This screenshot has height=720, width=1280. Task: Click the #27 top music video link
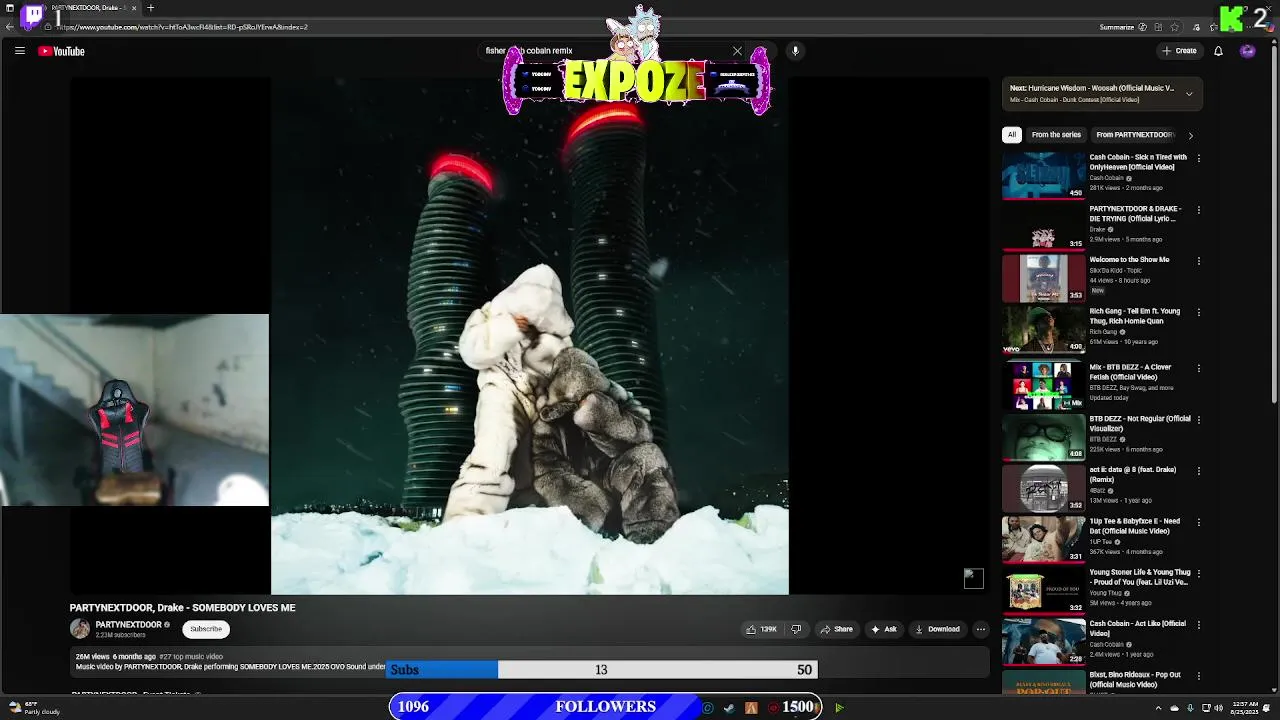(191, 657)
